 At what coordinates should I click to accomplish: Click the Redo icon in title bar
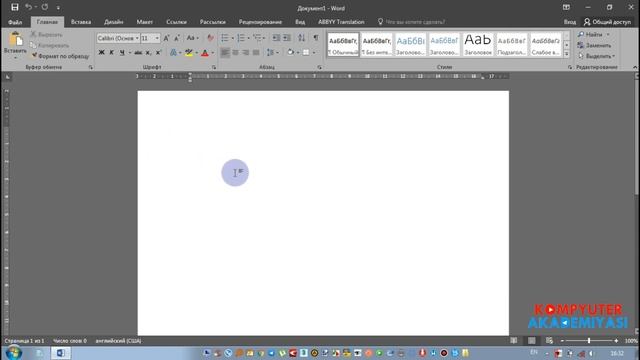coord(45,7)
